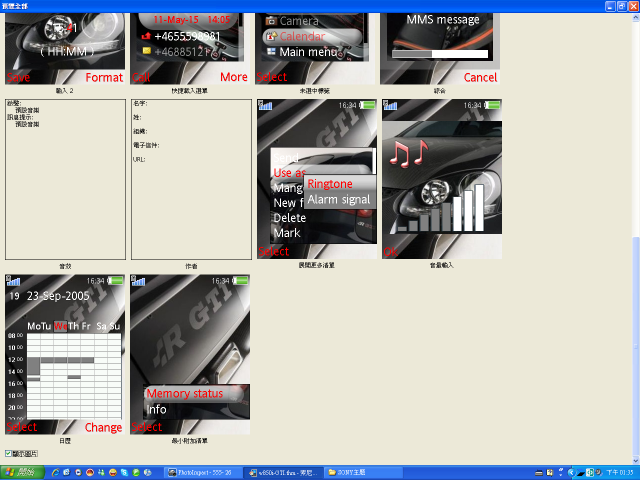Image resolution: width=640 pixels, height=480 pixels.
Task: Select the preview showing the HH:MM time format
Action: click(x=65, y=49)
